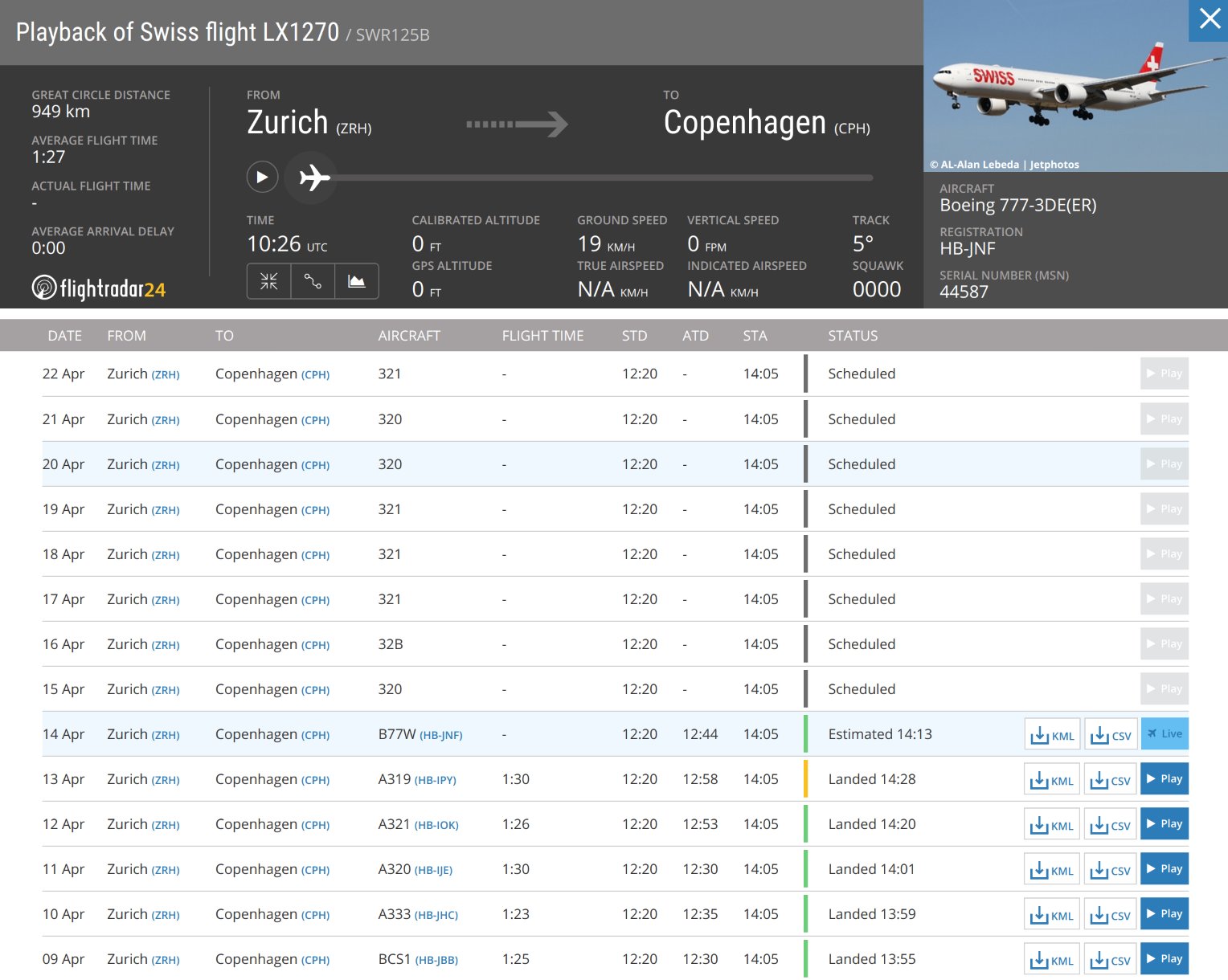The image size is (1228, 980).
Task: Open registration HB-JNF link in 14 Apr row
Action: (x=441, y=735)
